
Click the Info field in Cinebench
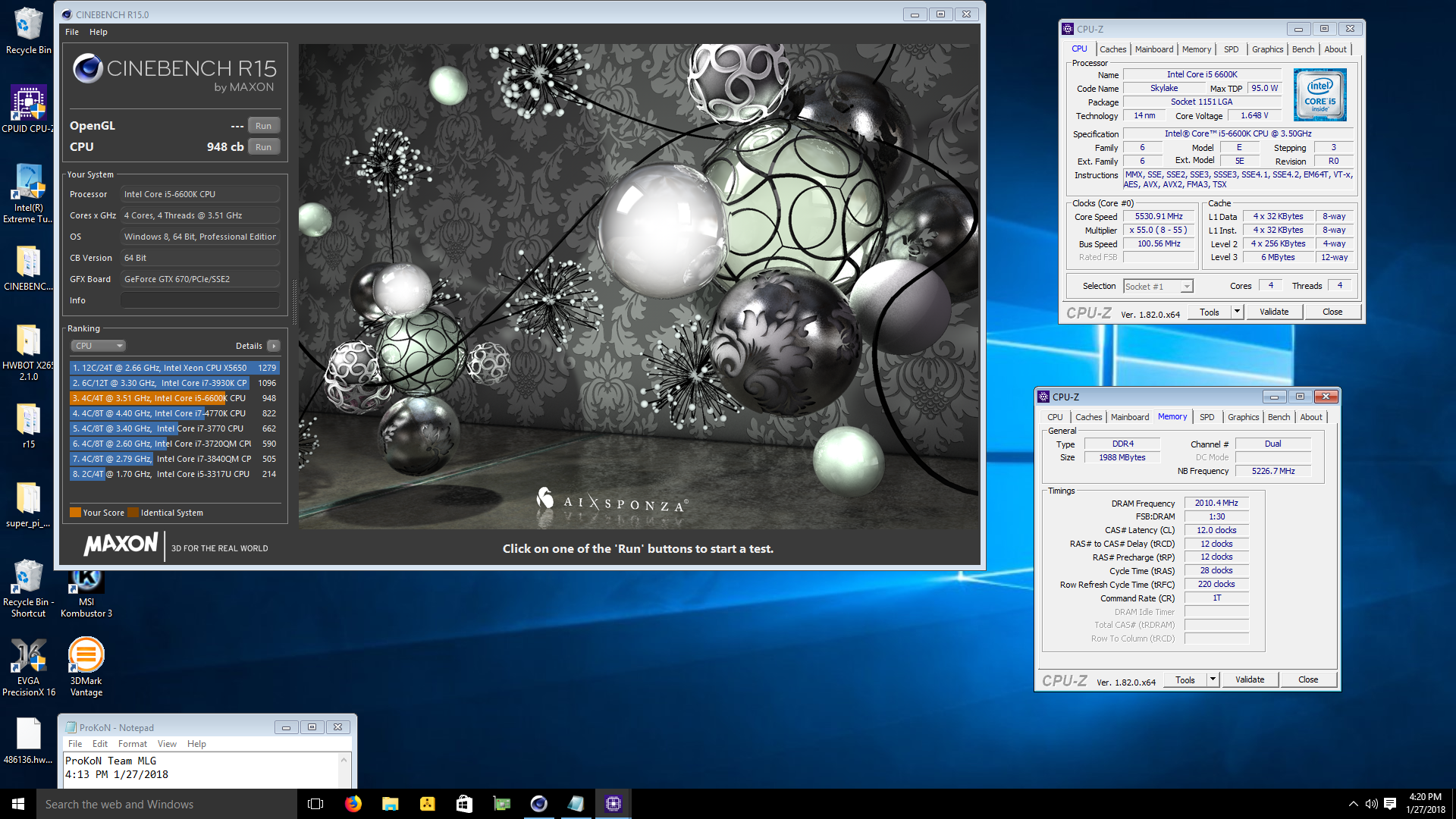pos(200,300)
